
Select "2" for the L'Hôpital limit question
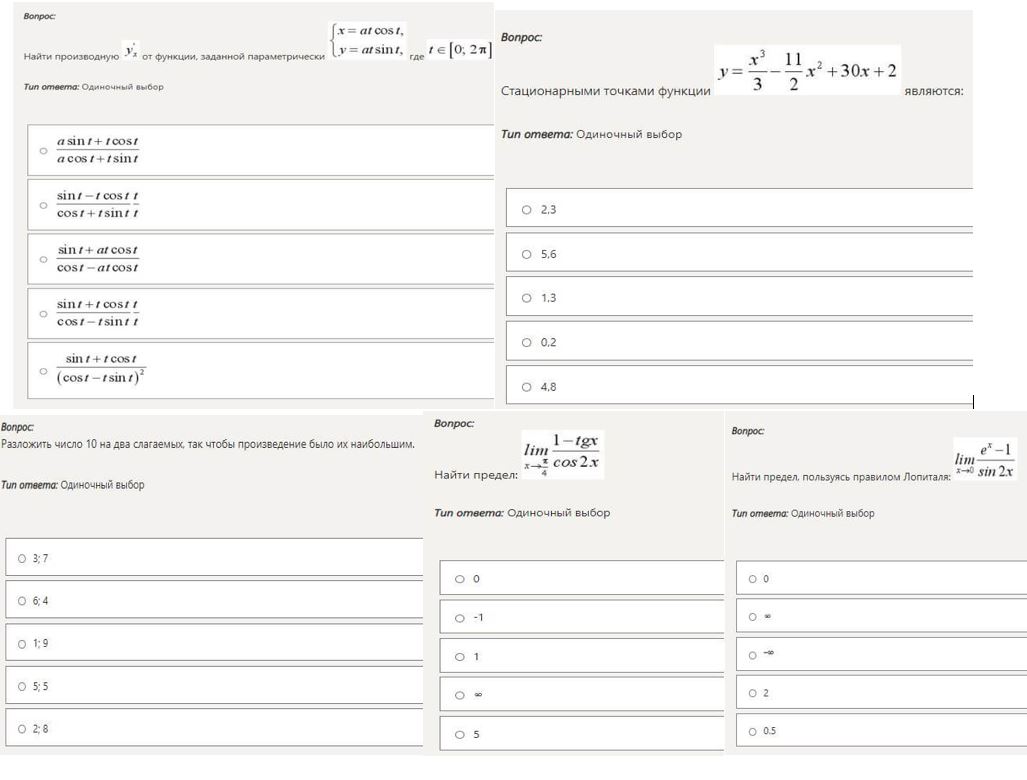pyautogui.click(x=752, y=693)
